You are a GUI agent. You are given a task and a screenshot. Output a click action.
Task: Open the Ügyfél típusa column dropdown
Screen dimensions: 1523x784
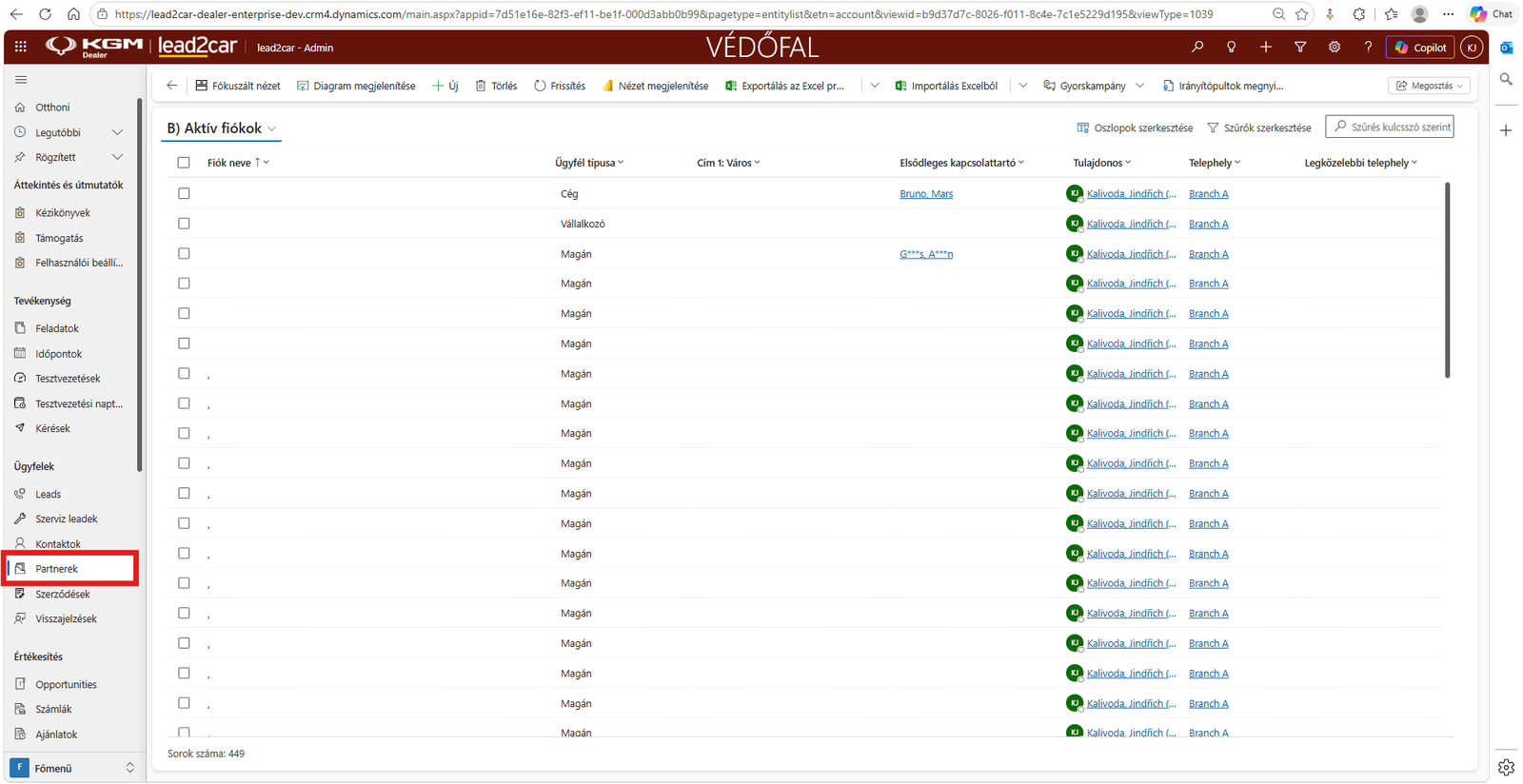coord(589,163)
